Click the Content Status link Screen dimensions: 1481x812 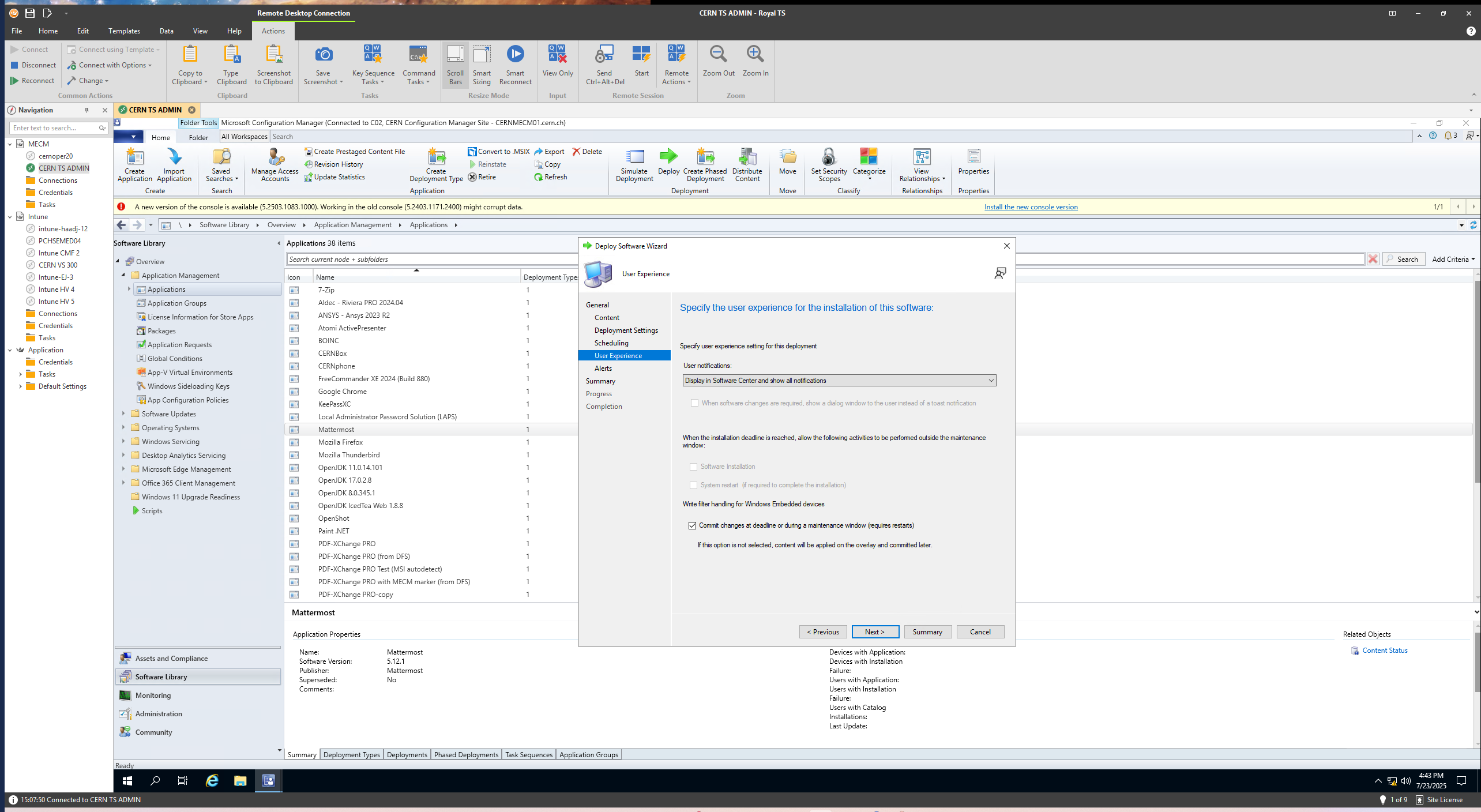(1385, 651)
